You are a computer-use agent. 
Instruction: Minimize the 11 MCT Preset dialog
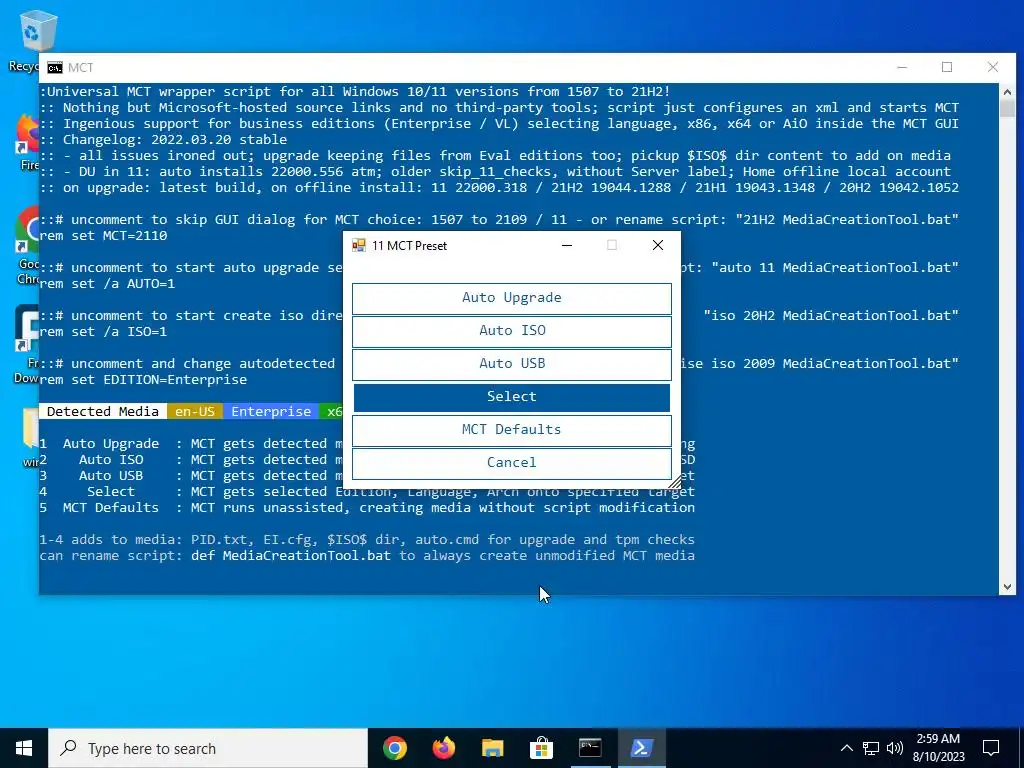coord(567,246)
